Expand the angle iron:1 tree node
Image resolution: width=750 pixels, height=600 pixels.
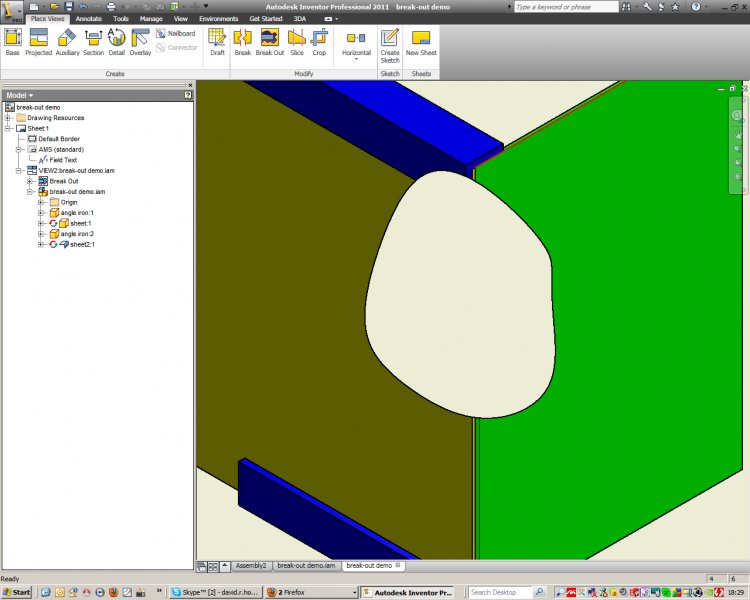(x=41, y=213)
